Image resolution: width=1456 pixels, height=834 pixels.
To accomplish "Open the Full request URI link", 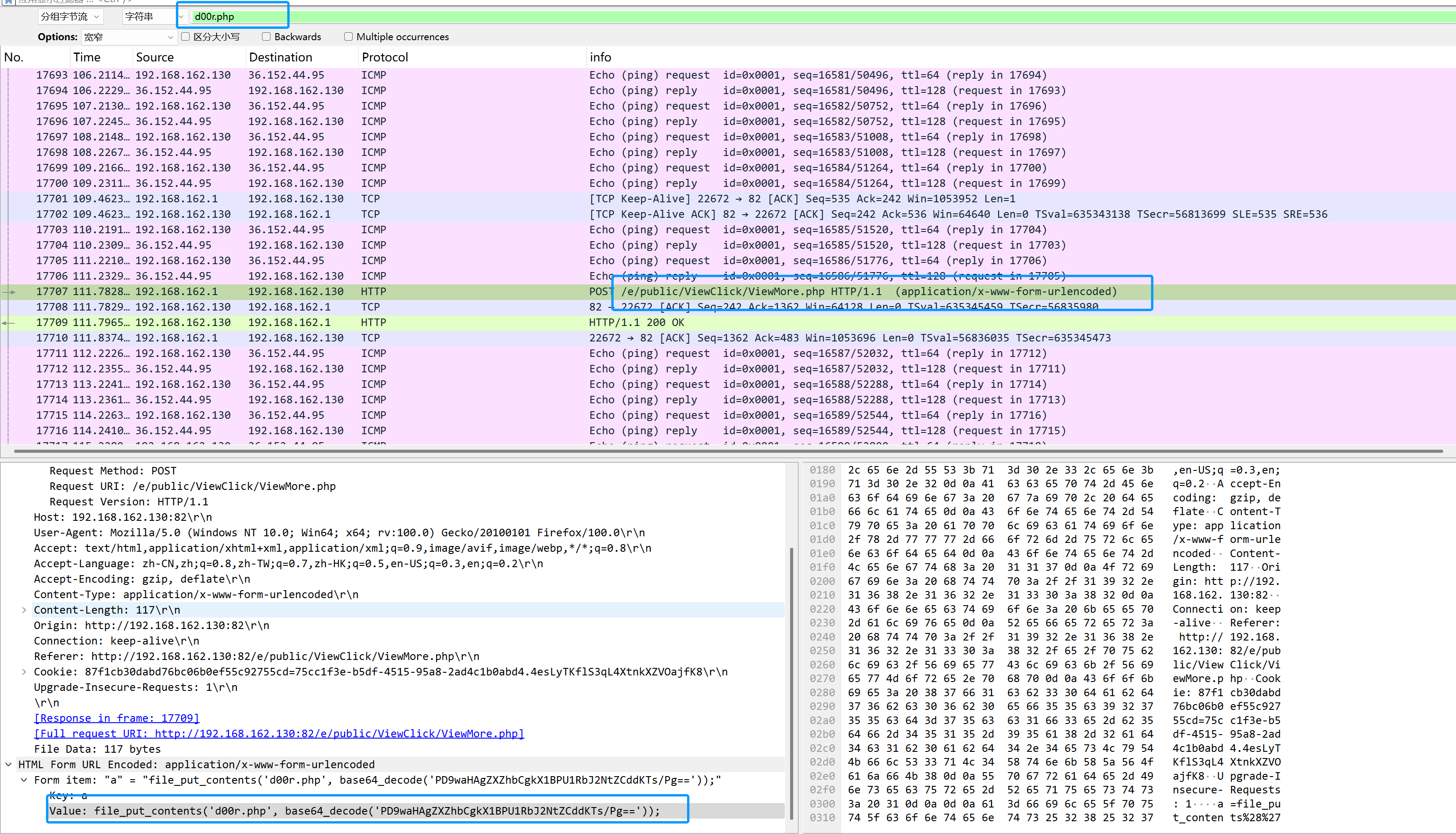I will pyautogui.click(x=279, y=734).
